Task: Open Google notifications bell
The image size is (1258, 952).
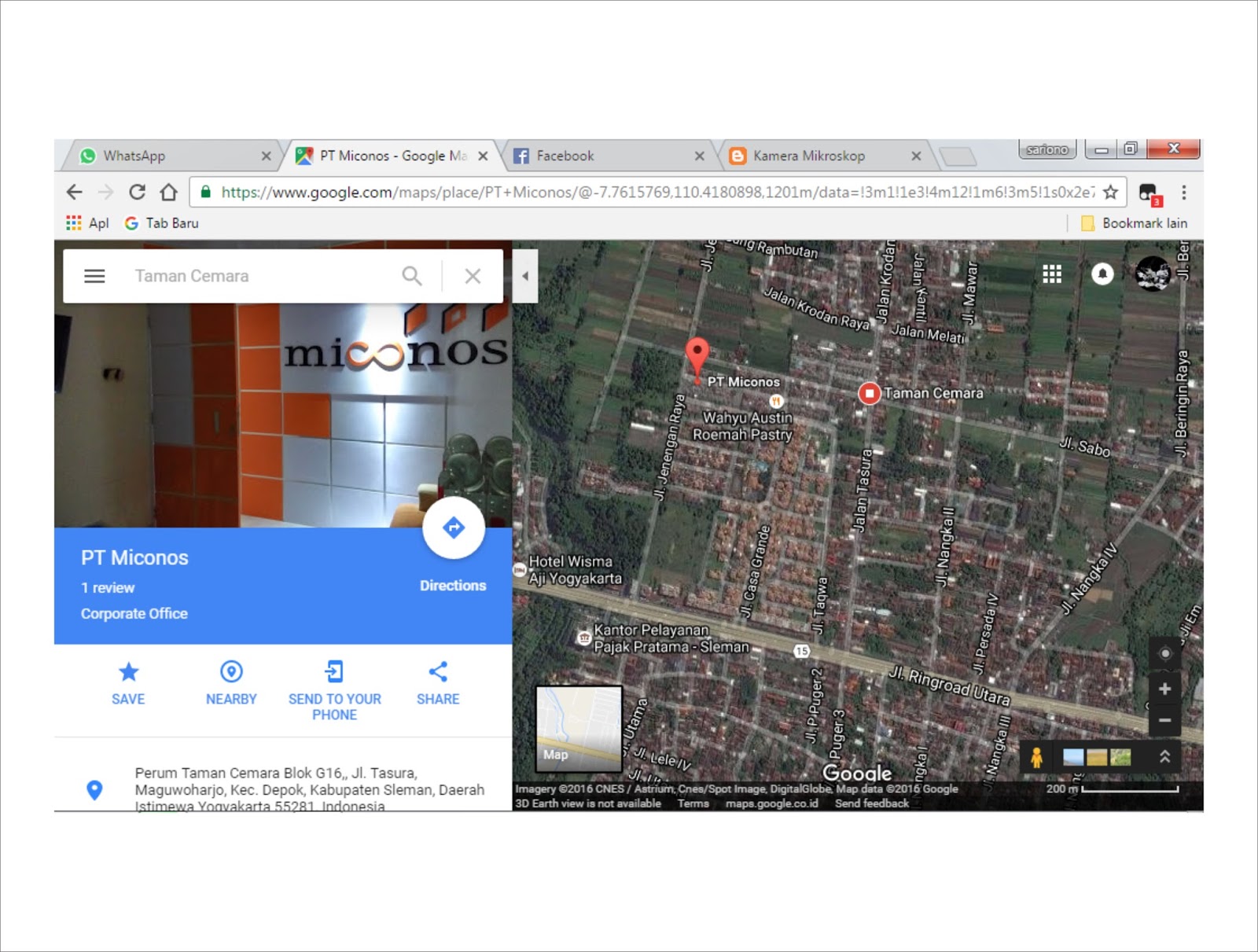Action: point(1102,274)
